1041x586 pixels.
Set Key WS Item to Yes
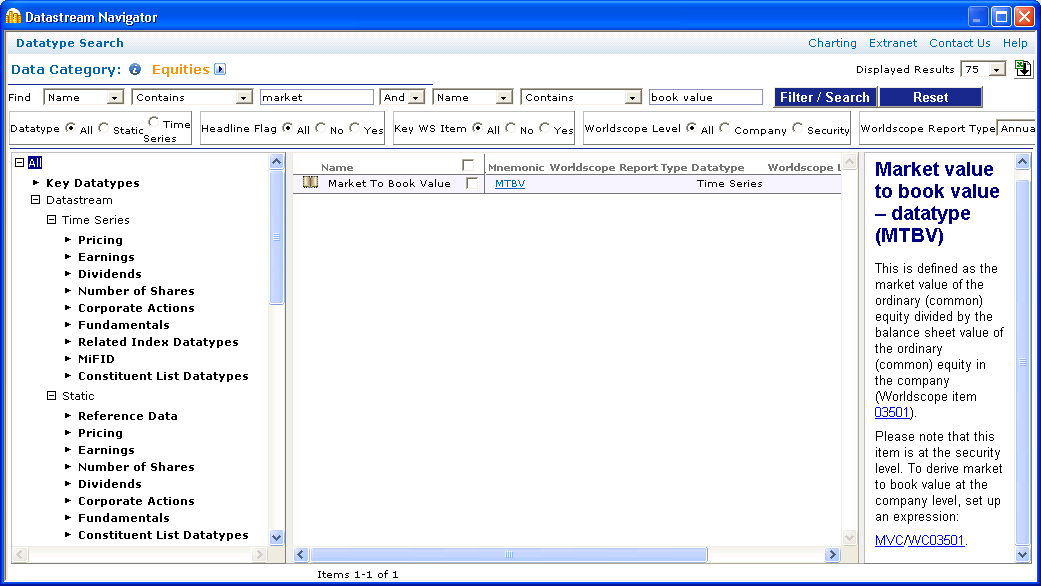(x=544, y=127)
